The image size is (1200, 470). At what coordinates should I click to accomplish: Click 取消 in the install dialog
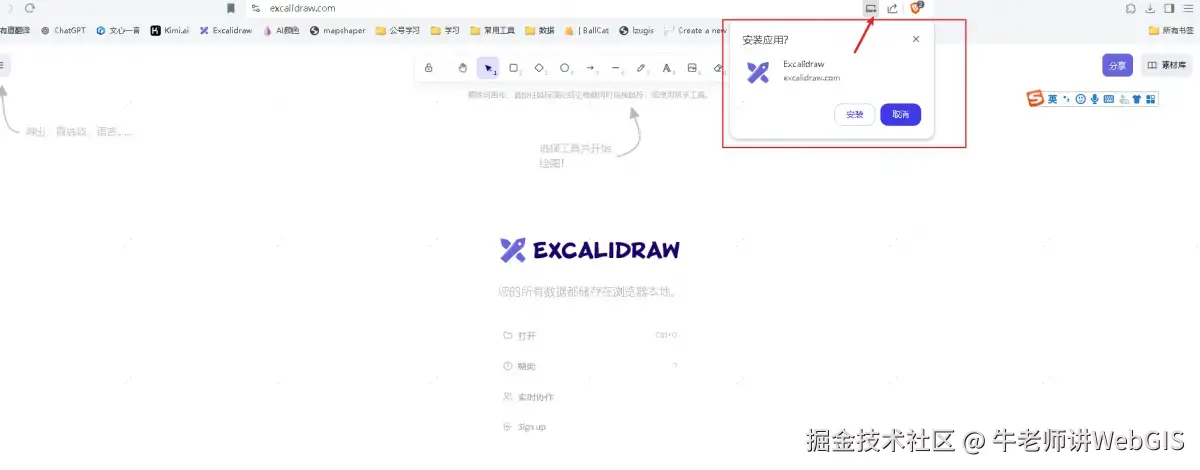pyautogui.click(x=900, y=114)
